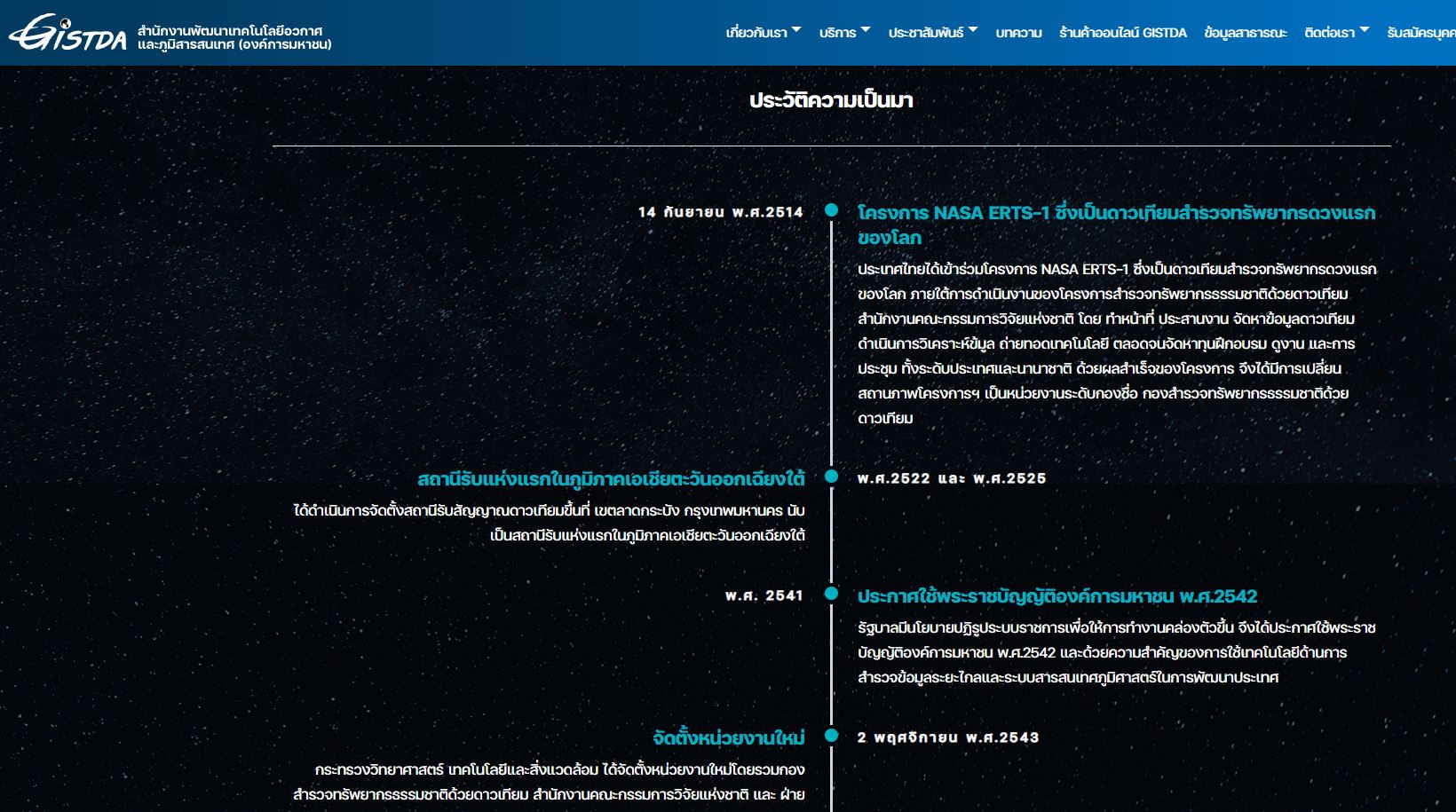This screenshot has height=812, width=1456.
Task: Click the จัดตั้งหน่วยงานใหม่ heading
Action: click(x=728, y=738)
